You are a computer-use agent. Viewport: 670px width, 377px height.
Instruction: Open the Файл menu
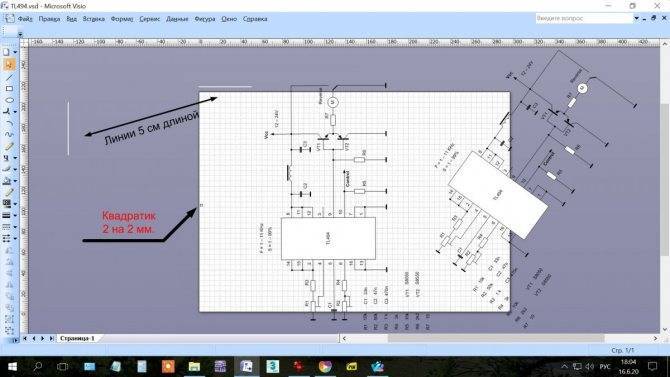click(x=25, y=19)
